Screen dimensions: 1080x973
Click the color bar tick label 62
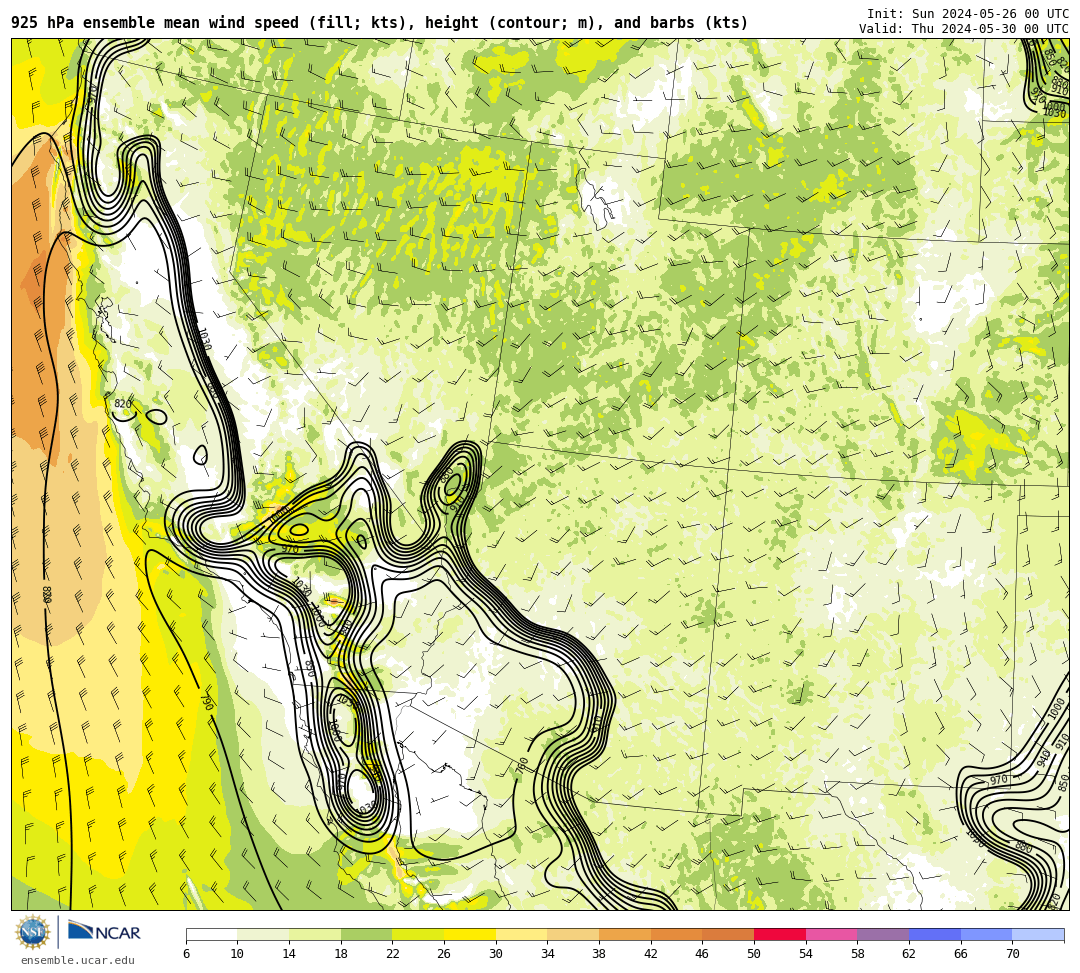(x=909, y=954)
